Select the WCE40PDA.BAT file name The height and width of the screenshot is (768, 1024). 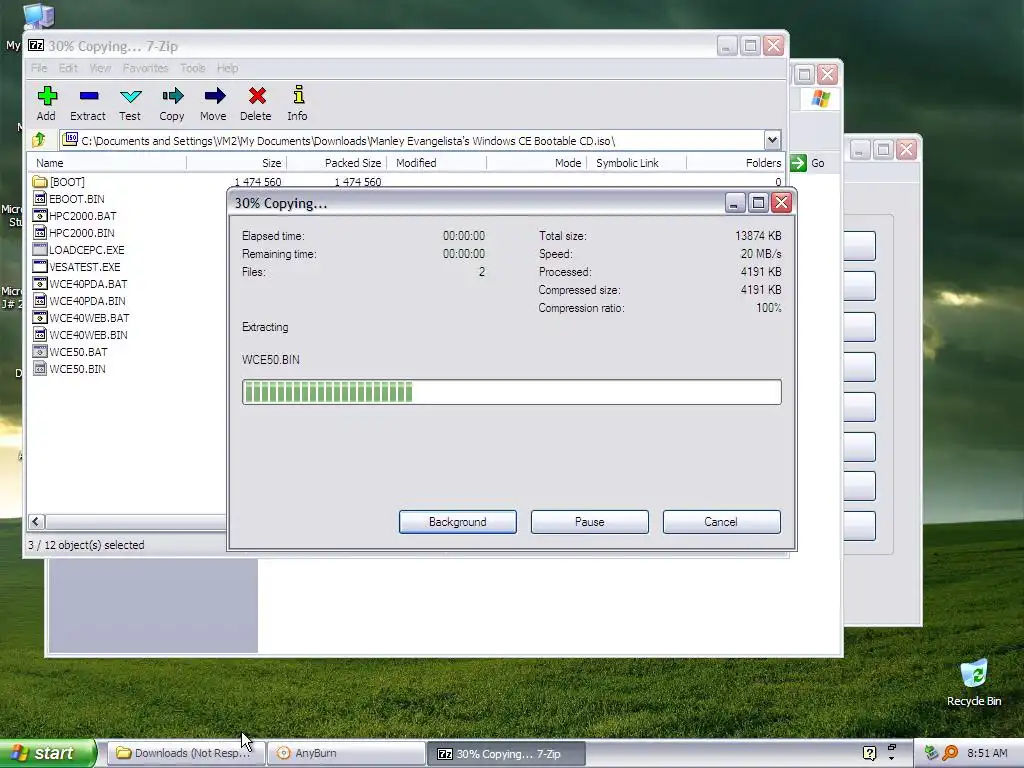(x=88, y=283)
